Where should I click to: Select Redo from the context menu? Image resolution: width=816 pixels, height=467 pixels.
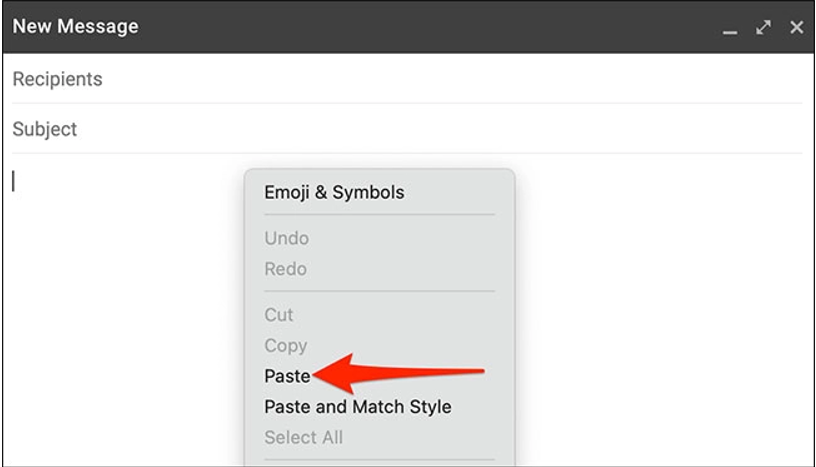click(285, 269)
